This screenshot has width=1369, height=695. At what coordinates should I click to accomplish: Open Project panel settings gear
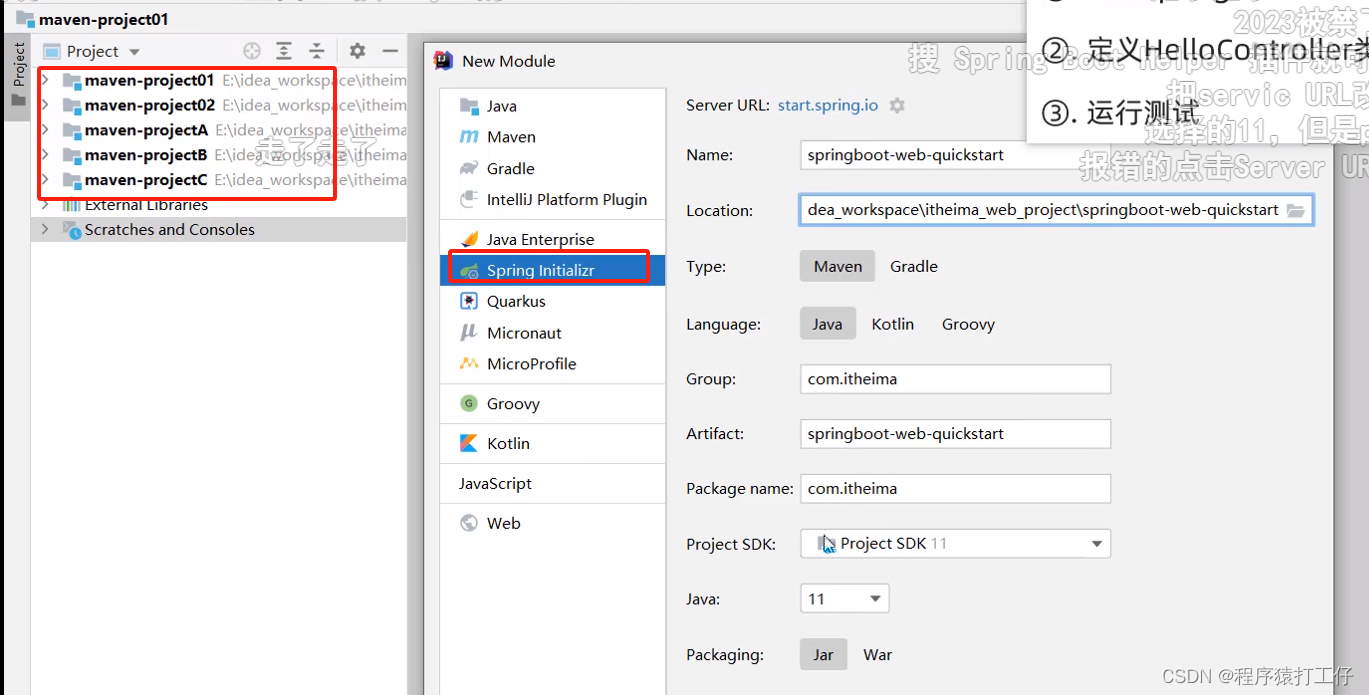click(x=357, y=51)
